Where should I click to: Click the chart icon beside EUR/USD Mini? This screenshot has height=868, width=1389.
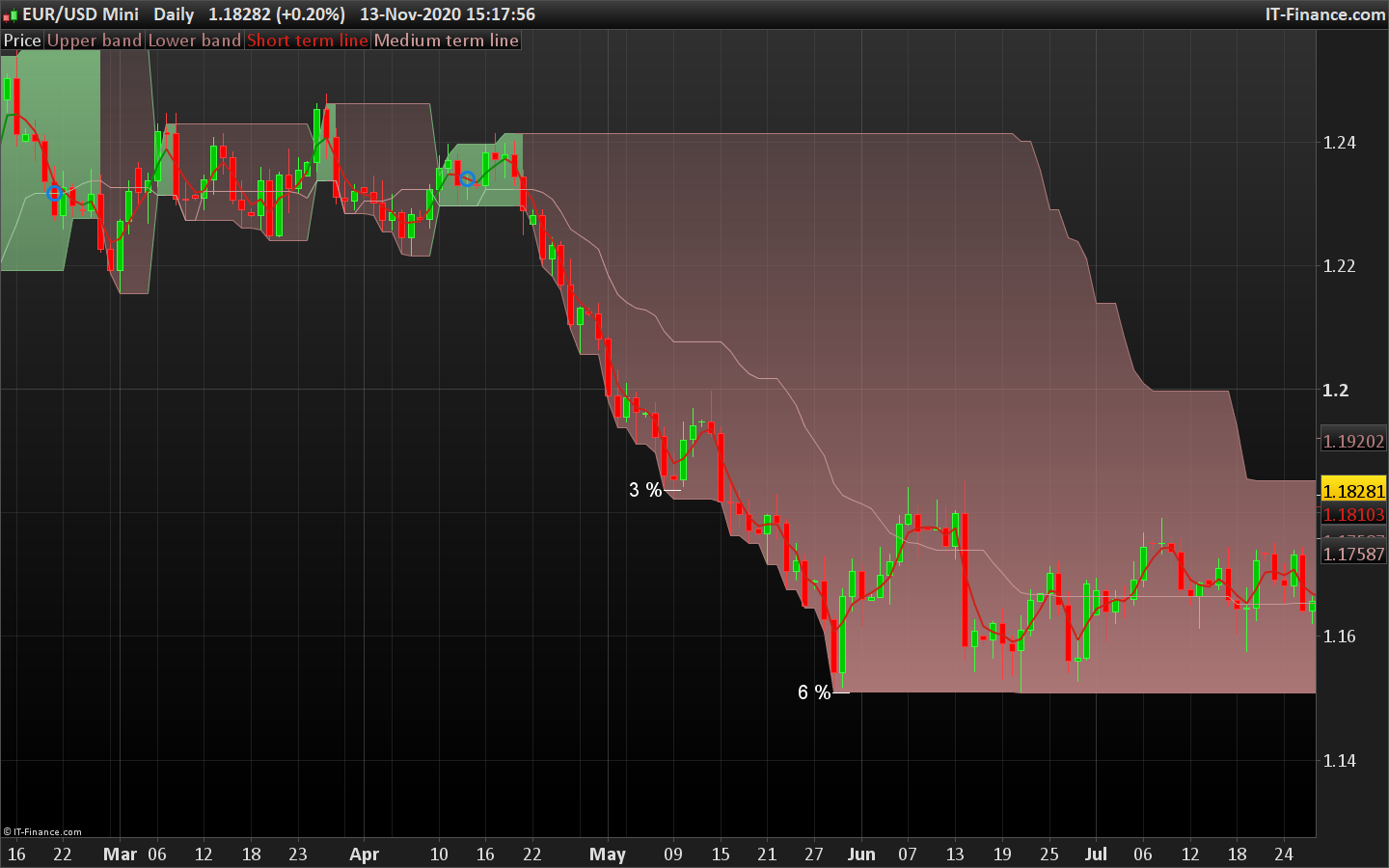point(11,14)
